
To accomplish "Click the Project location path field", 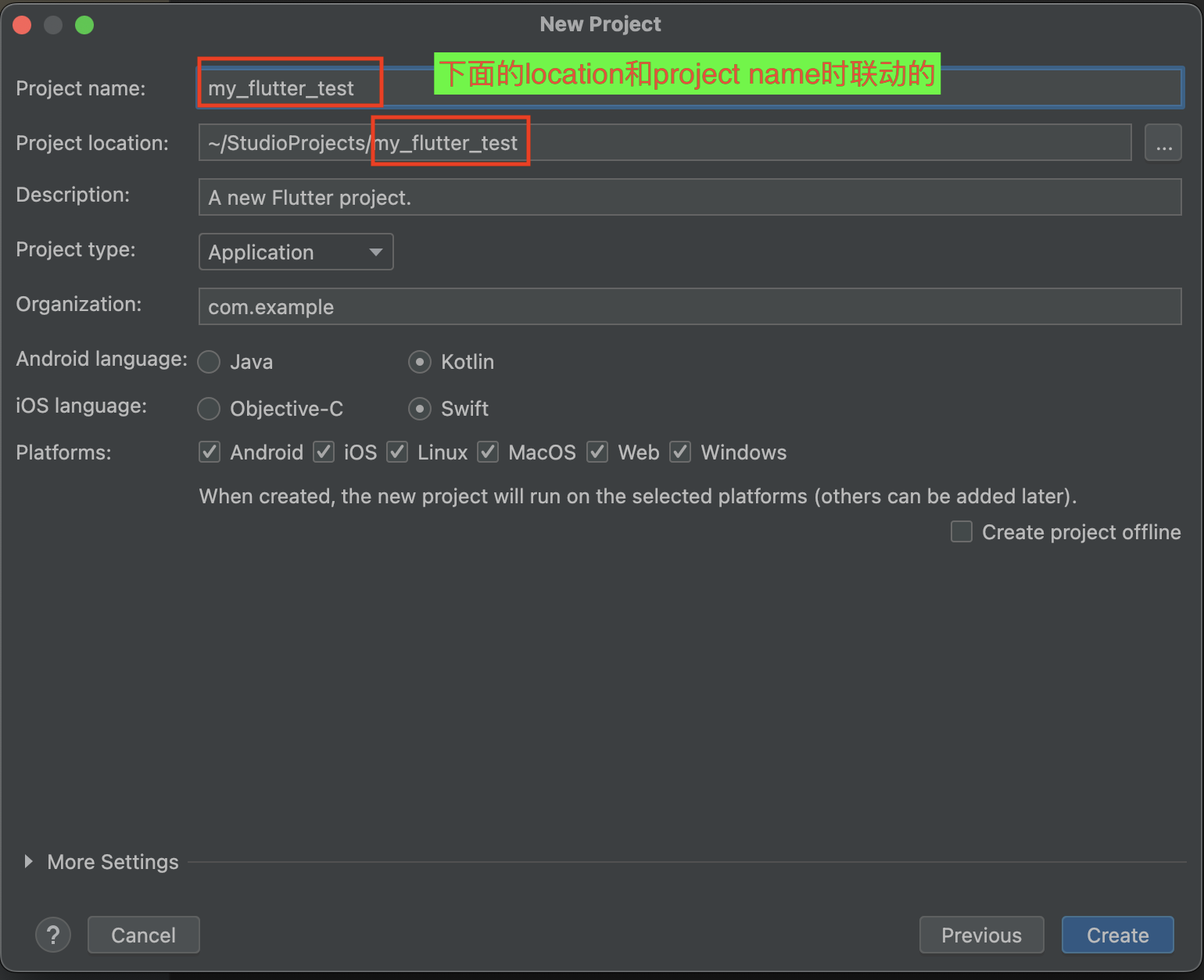I will (x=665, y=142).
